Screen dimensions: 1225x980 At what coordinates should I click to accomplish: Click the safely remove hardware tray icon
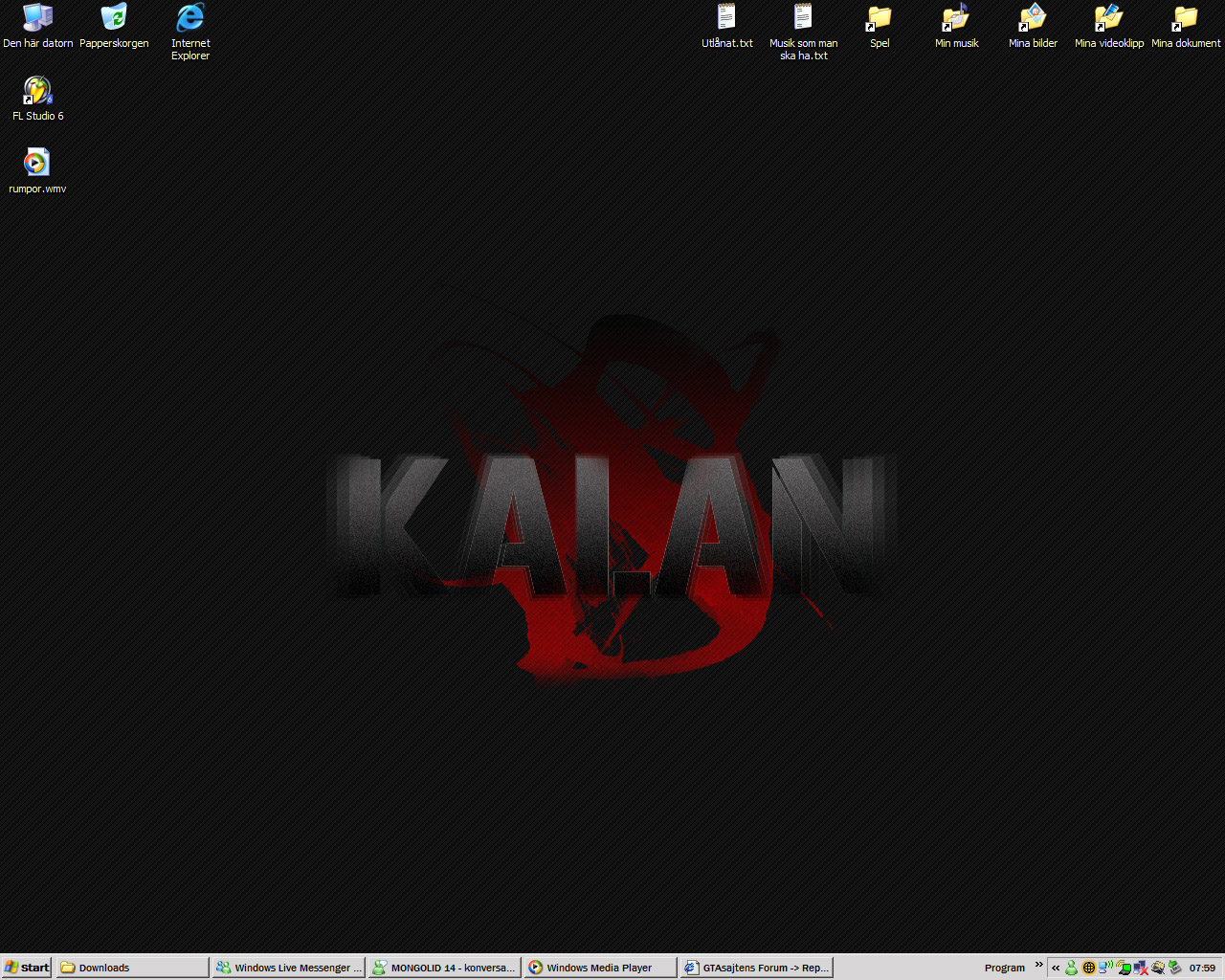1175,968
